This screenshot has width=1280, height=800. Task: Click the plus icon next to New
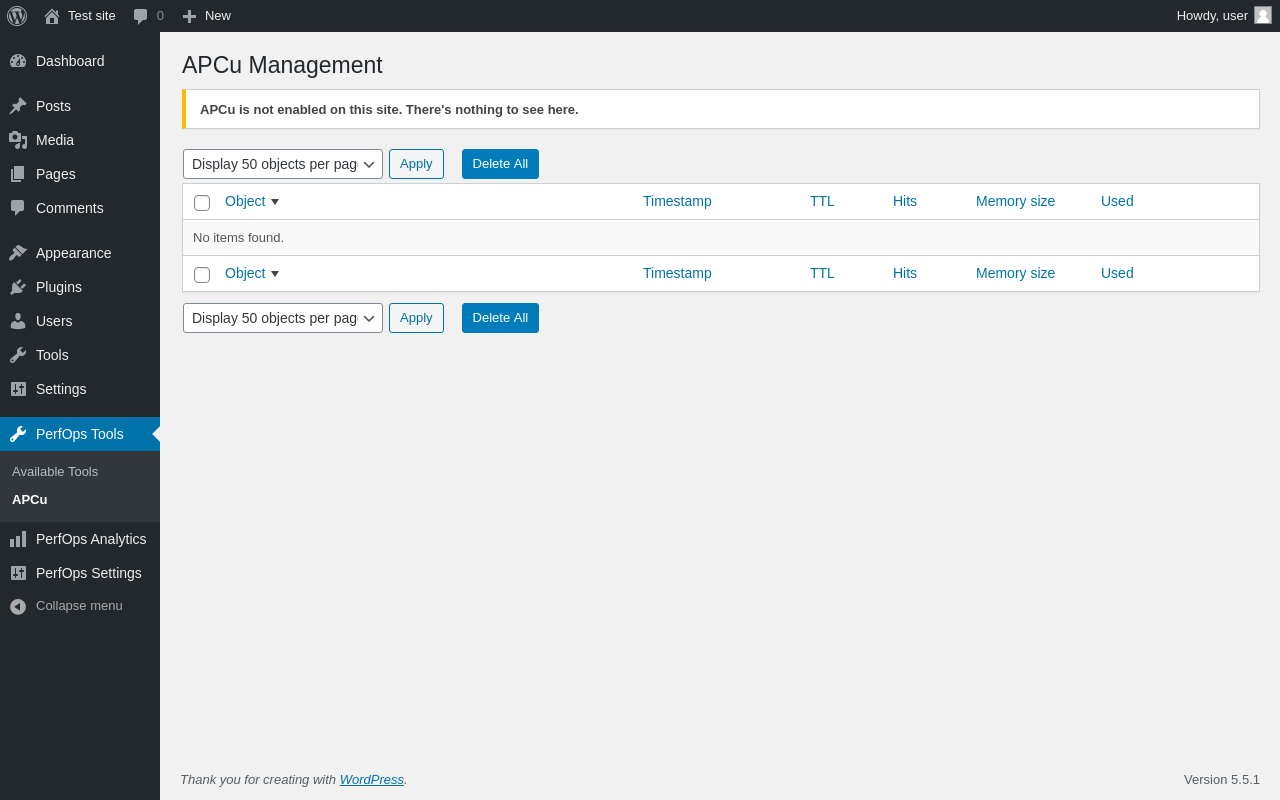pos(189,16)
